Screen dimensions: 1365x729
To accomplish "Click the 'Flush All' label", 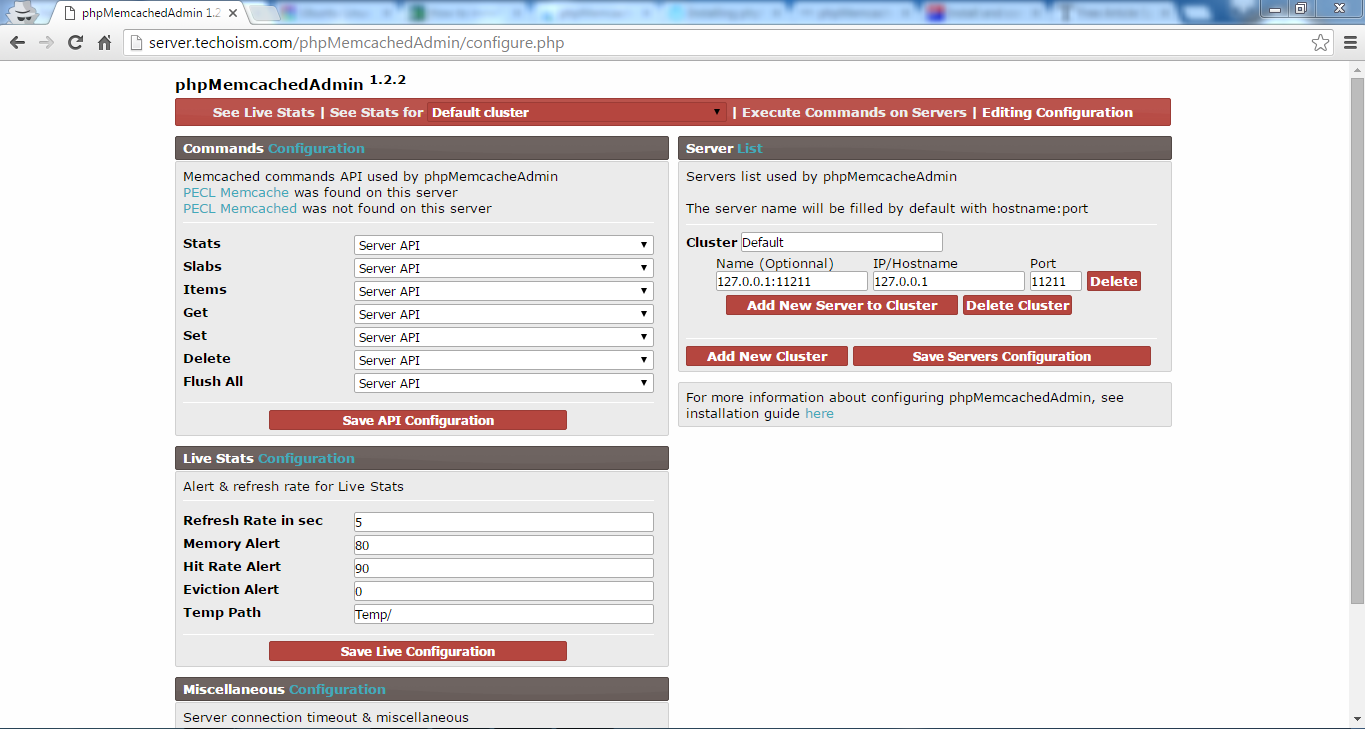I will (213, 381).
